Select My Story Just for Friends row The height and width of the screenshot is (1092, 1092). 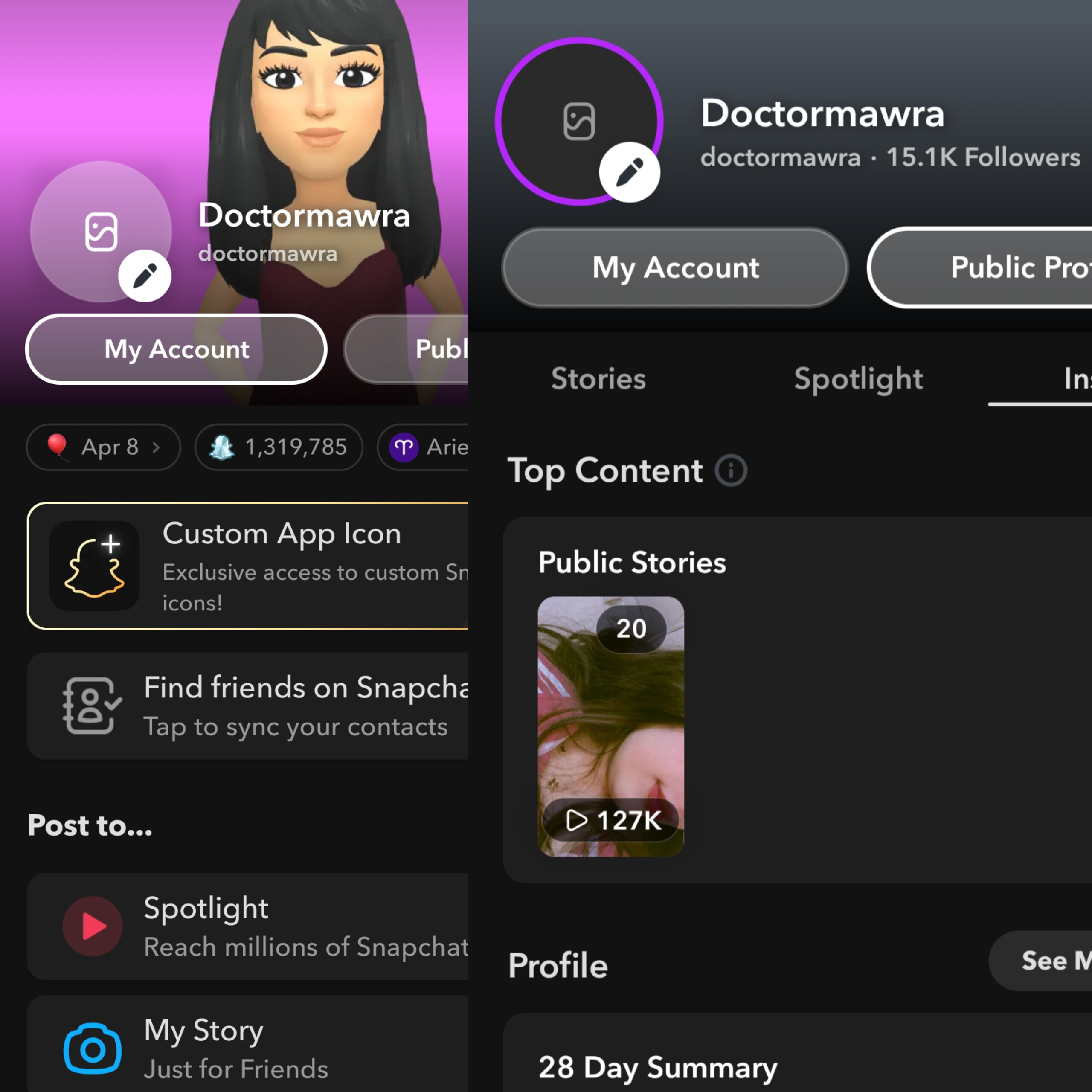[248, 1044]
